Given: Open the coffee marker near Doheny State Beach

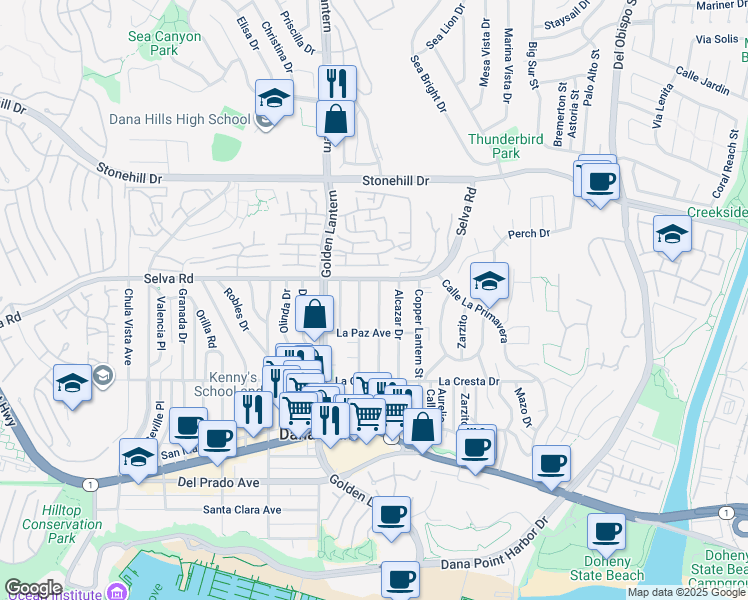Looking at the screenshot, I should coord(605,532).
